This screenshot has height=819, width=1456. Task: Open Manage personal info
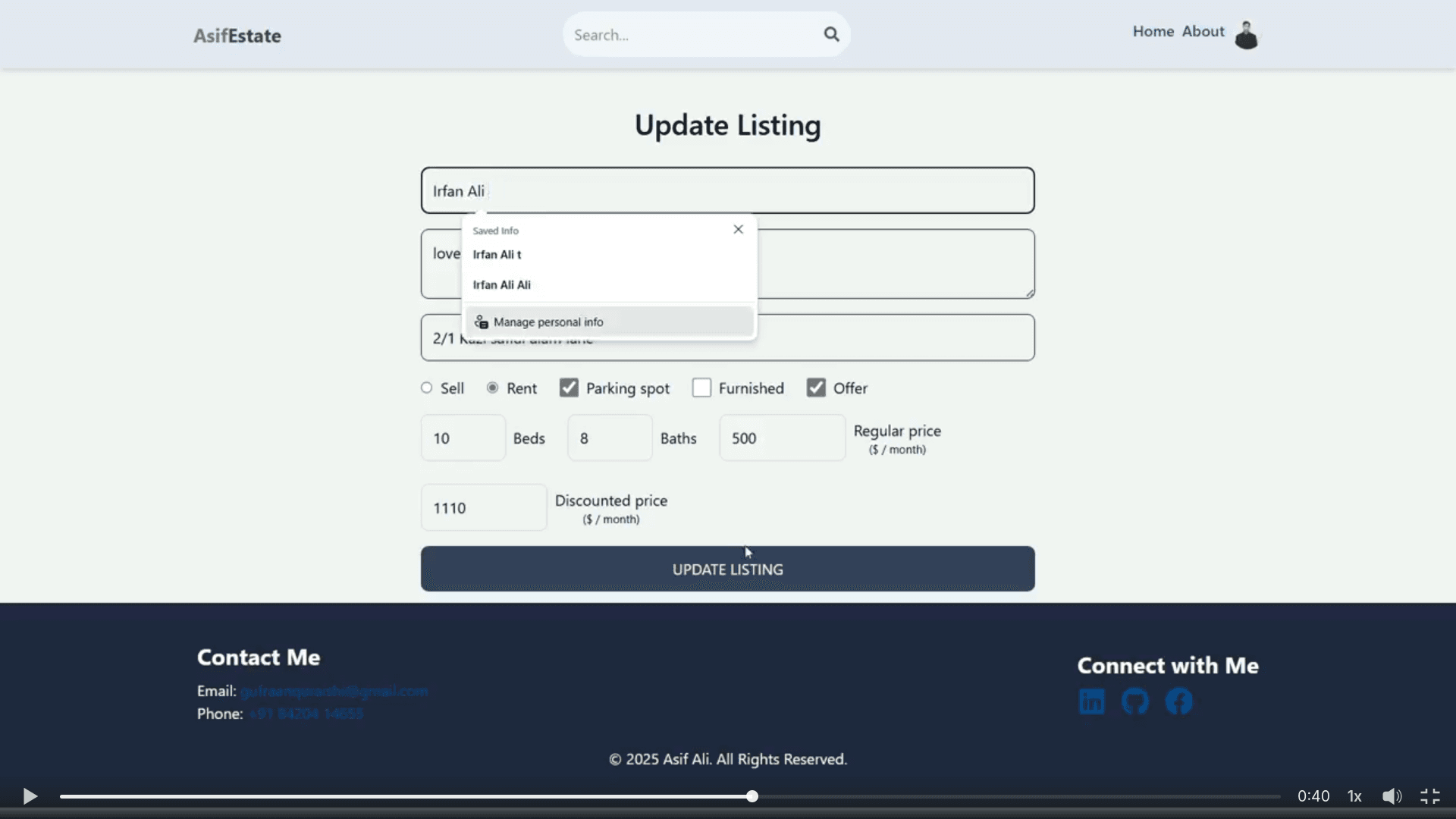[609, 322]
